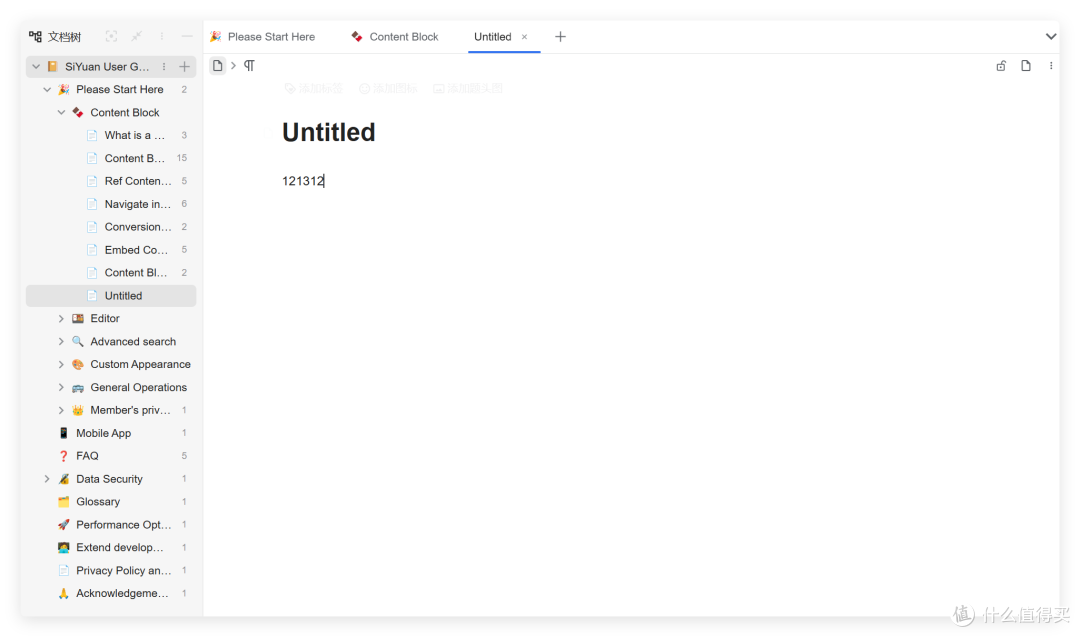1080x637 pixels.
Task: Click the add tag button above title
Action: click(x=313, y=89)
